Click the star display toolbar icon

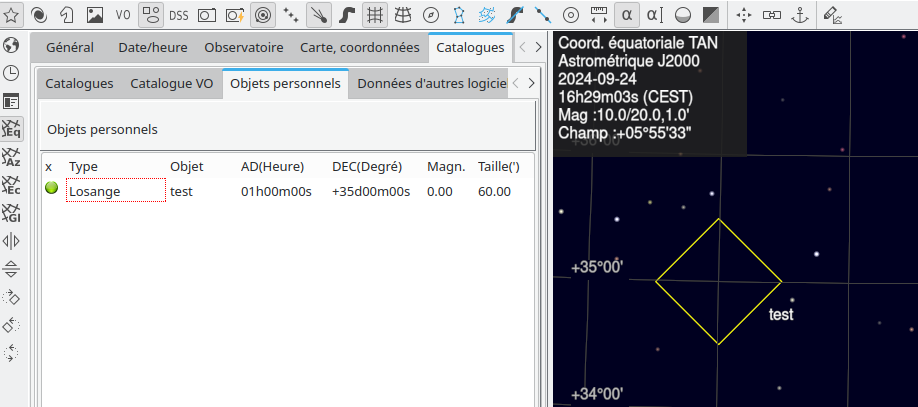click(x=11, y=15)
